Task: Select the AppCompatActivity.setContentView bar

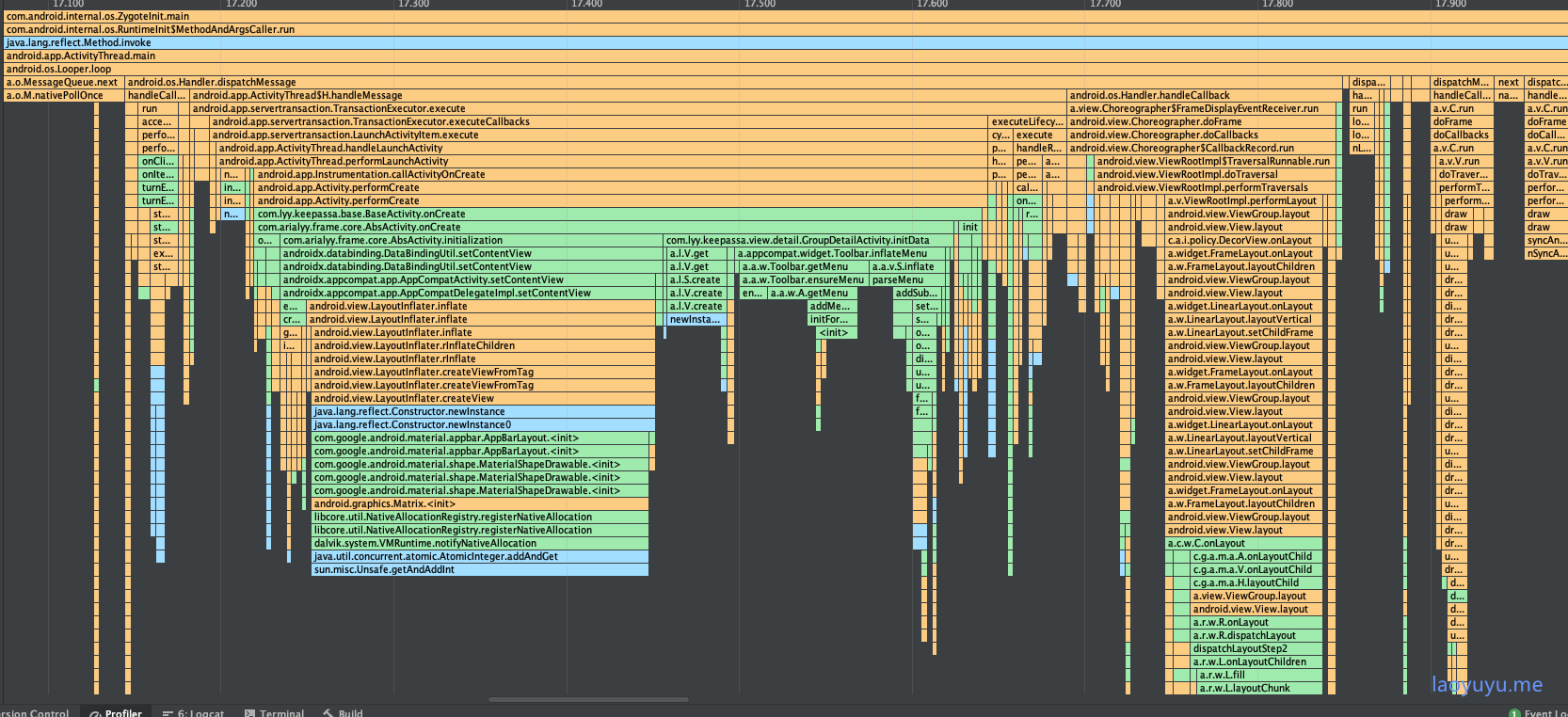Action: (470, 279)
